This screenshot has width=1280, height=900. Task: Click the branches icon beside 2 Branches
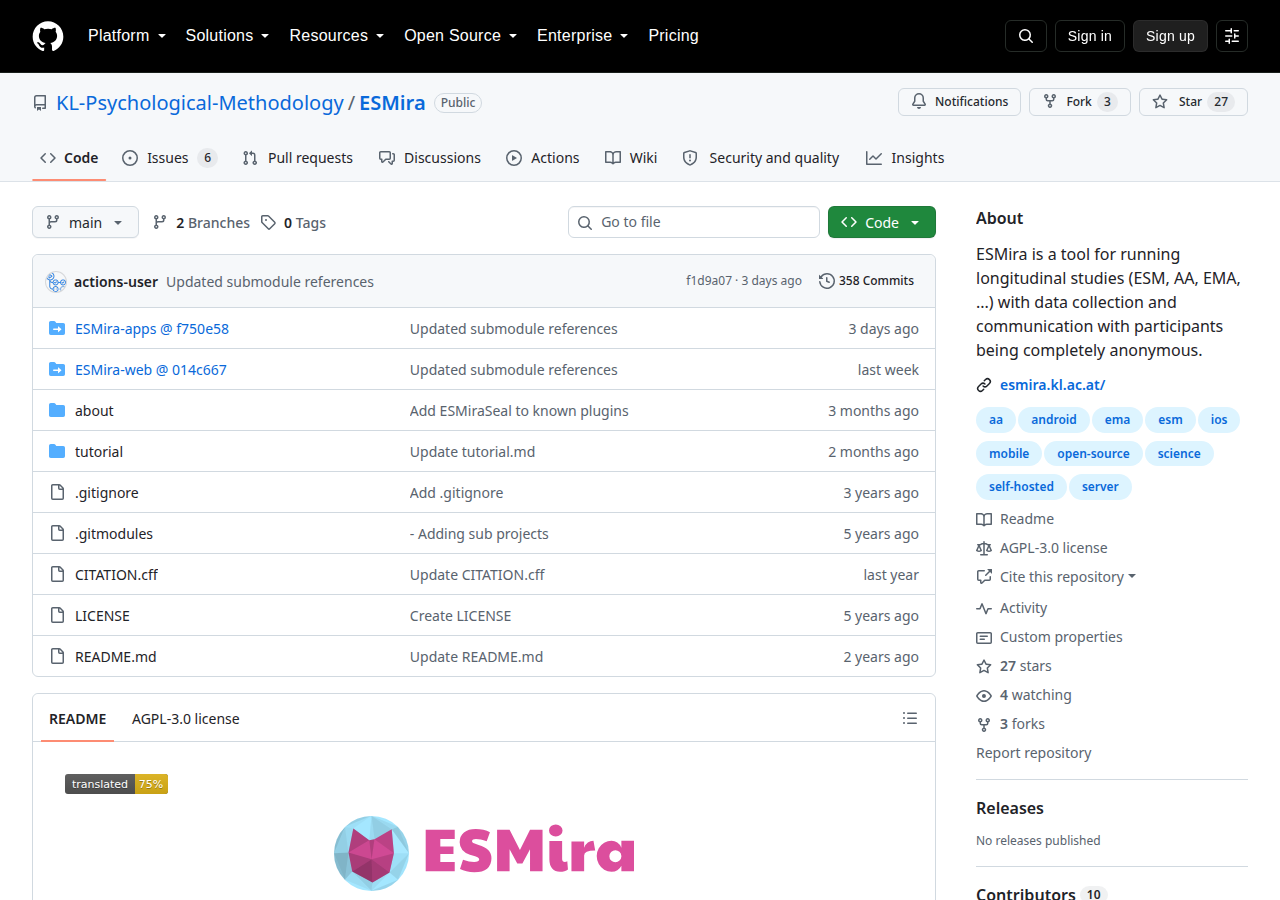point(160,222)
